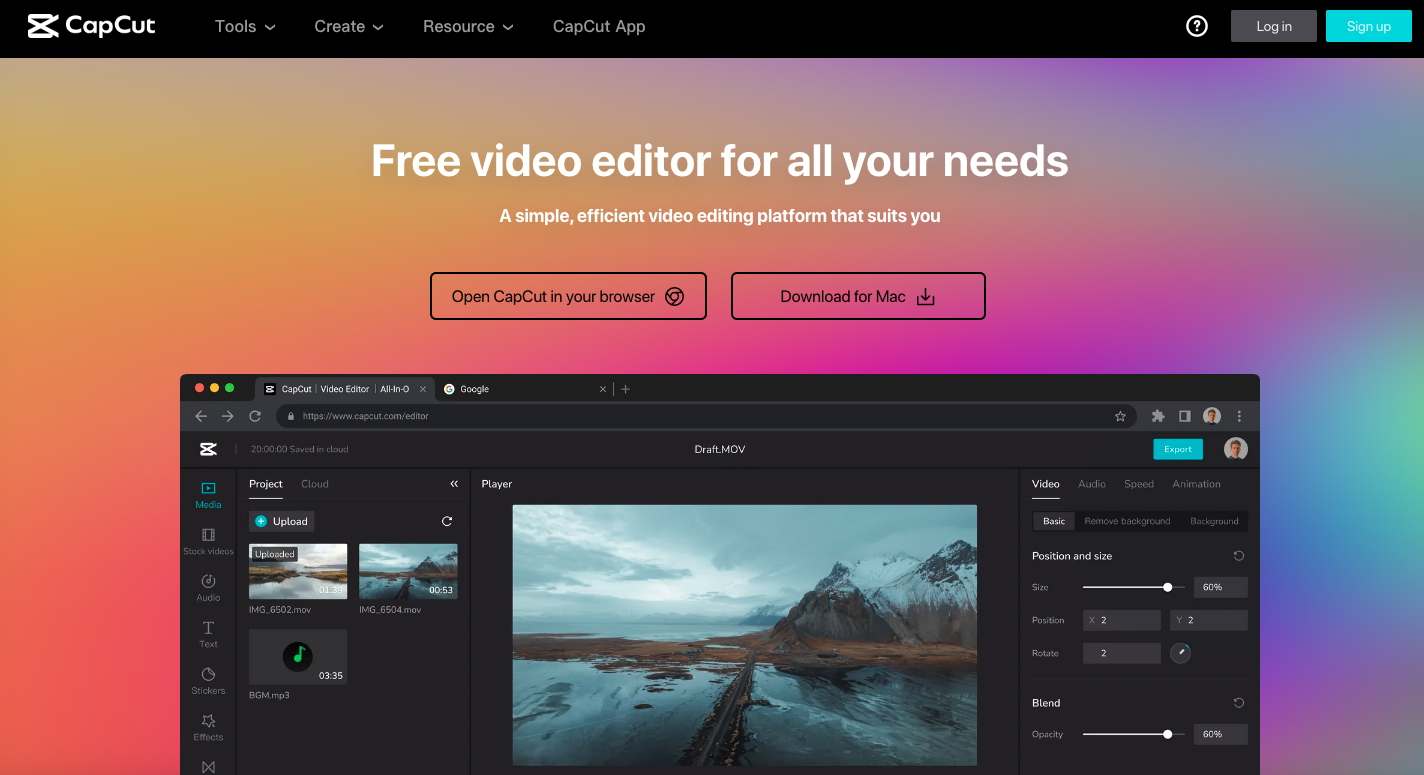Select the Animation properties tab
Image resolution: width=1424 pixels, height=775 pixels.
click(1197, 484)
